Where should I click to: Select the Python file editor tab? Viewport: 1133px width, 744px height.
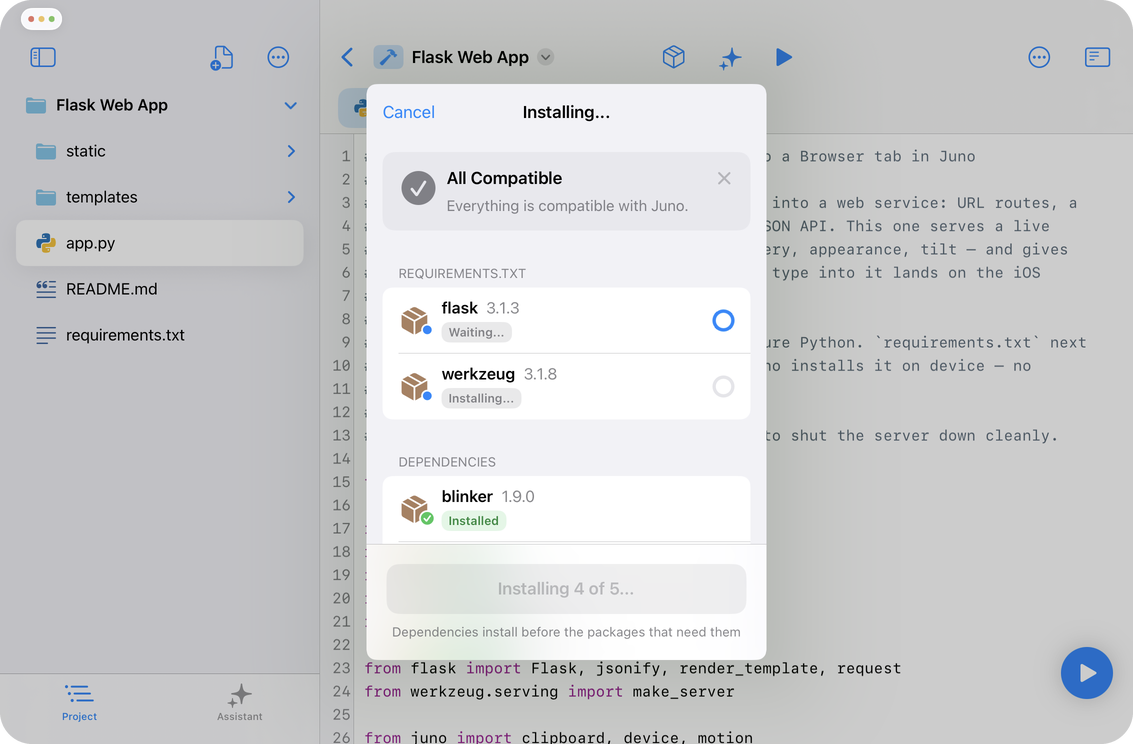[x=353, y=108]
